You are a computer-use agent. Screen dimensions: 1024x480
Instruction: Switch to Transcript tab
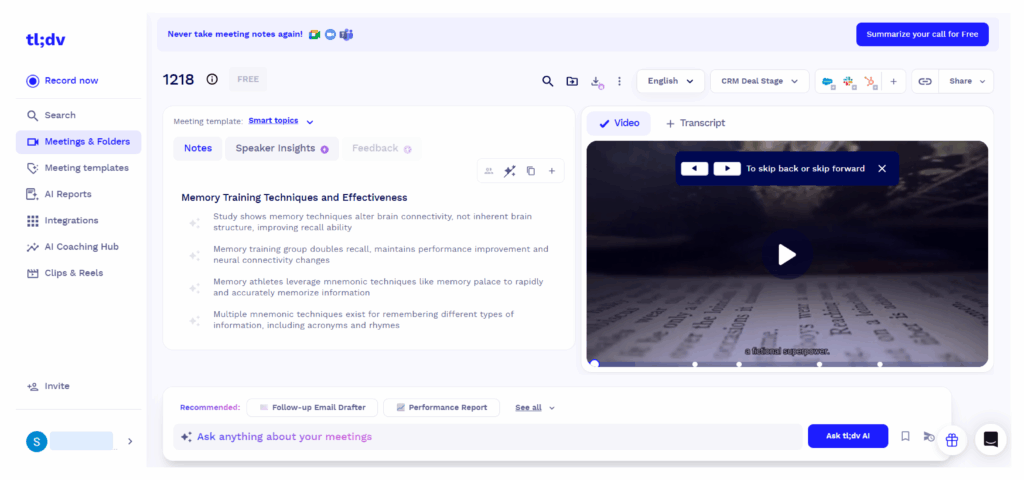(x=695, y=123)
